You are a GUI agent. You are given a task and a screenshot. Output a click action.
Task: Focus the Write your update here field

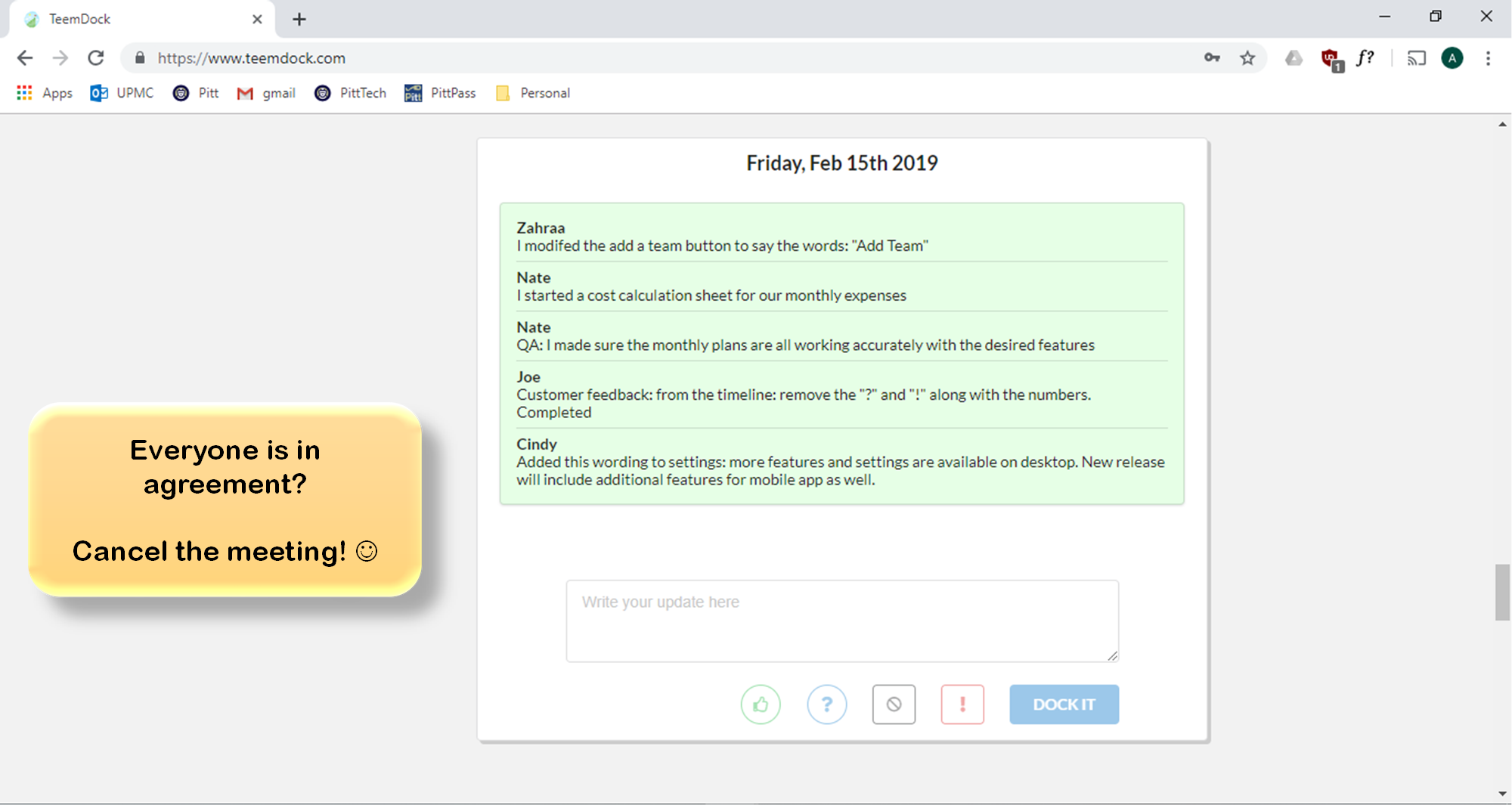(842, 621)
